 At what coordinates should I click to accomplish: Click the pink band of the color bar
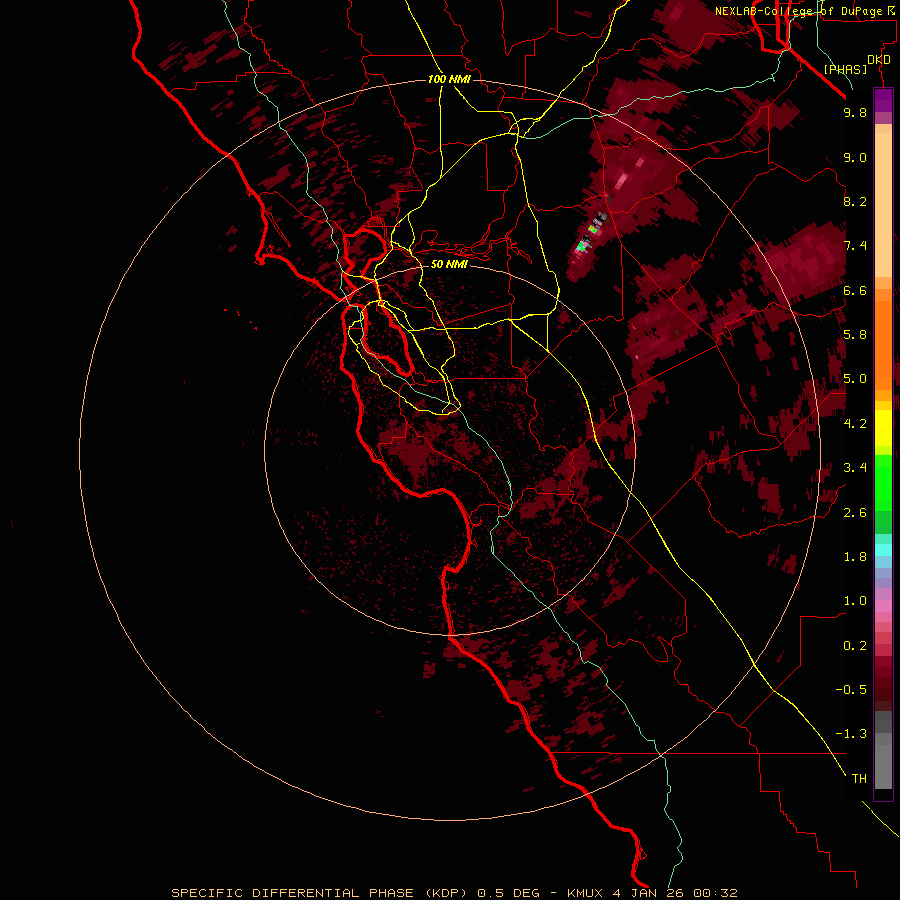tap(883, 606)
